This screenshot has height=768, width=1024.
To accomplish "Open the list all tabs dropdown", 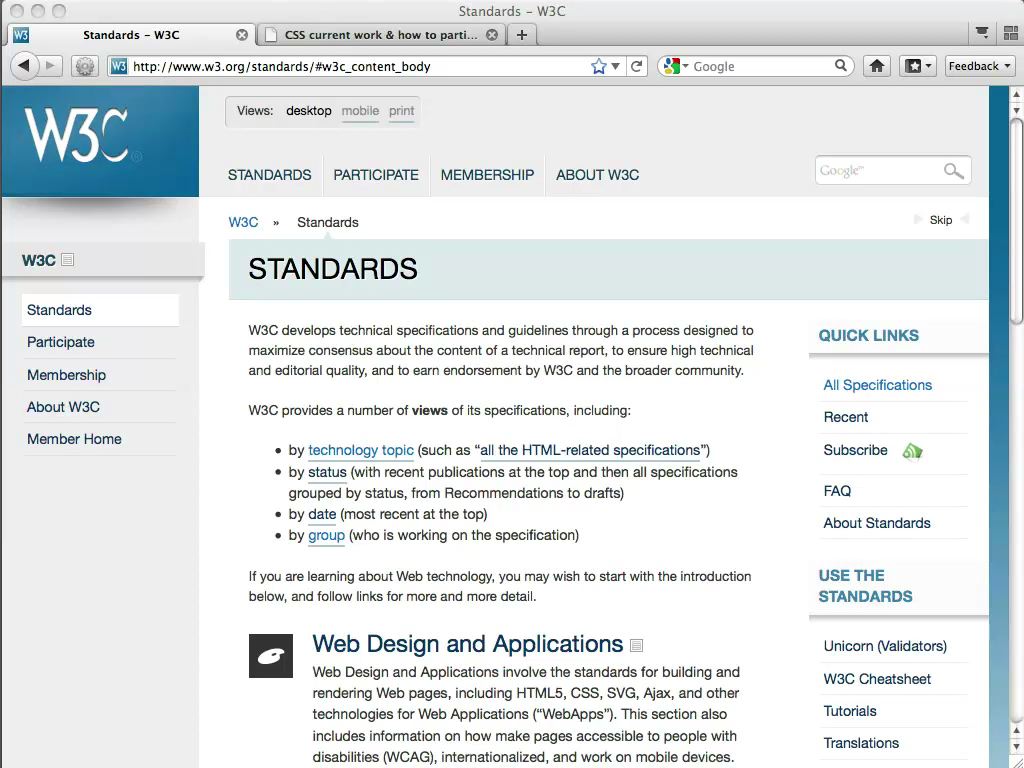I will pos(982,33).
